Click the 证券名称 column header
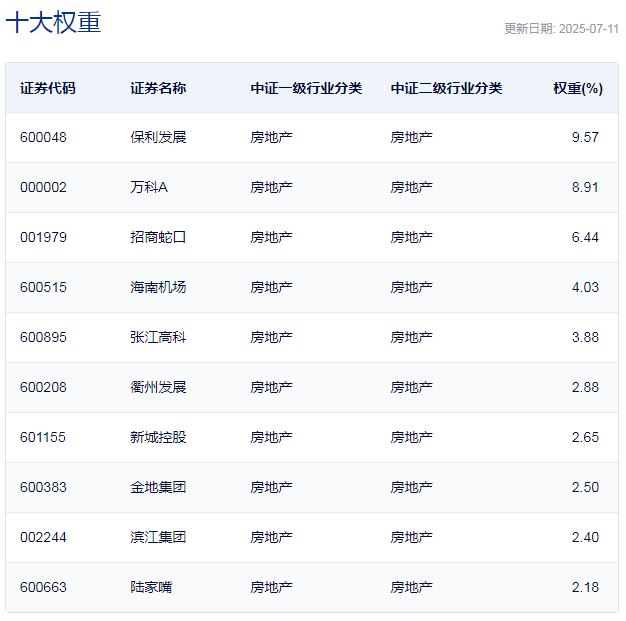Viewport: 626px width, 621px height. (x=158, y=88)
